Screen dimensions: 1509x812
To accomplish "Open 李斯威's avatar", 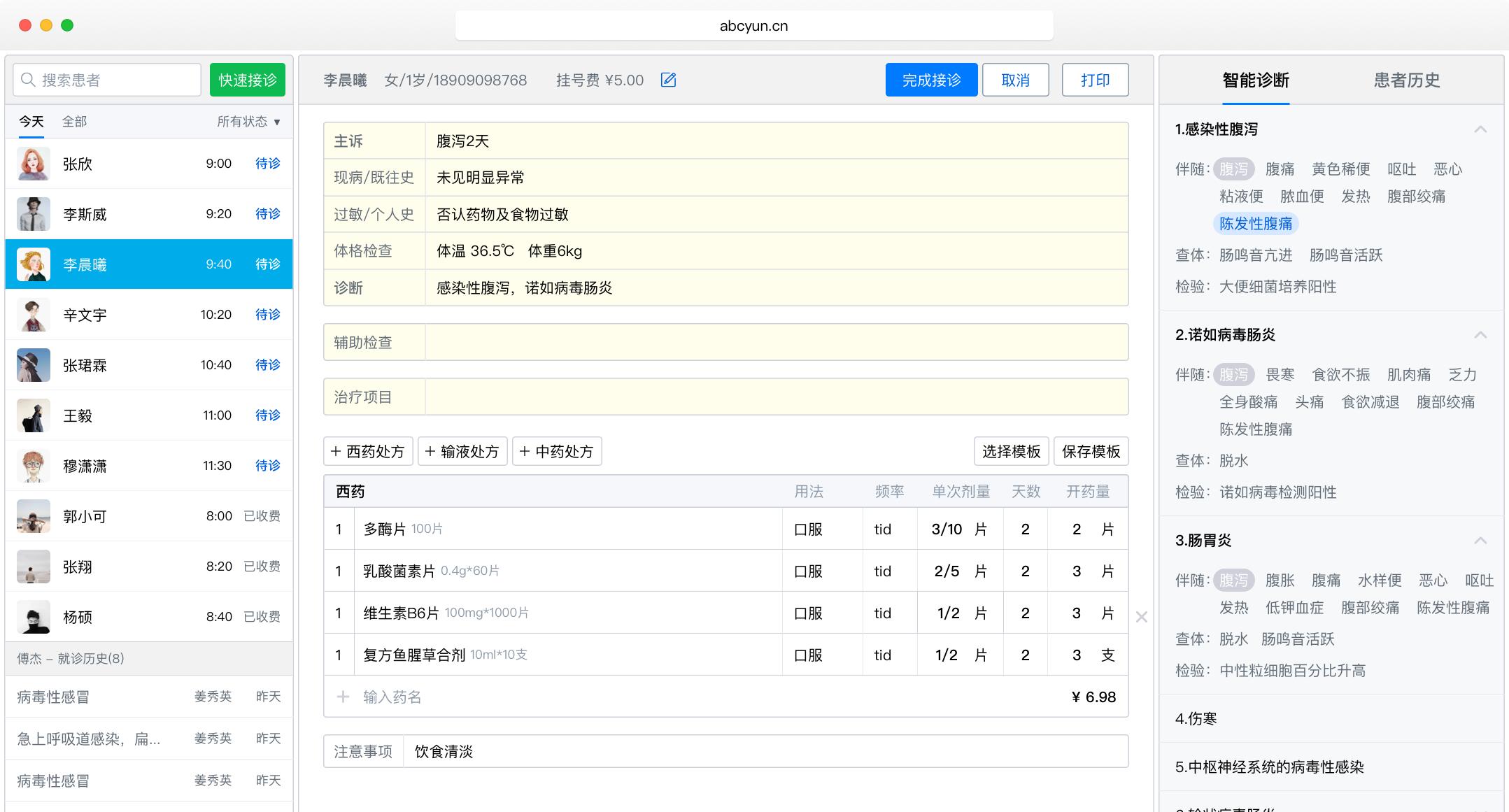I will point(34,214).
